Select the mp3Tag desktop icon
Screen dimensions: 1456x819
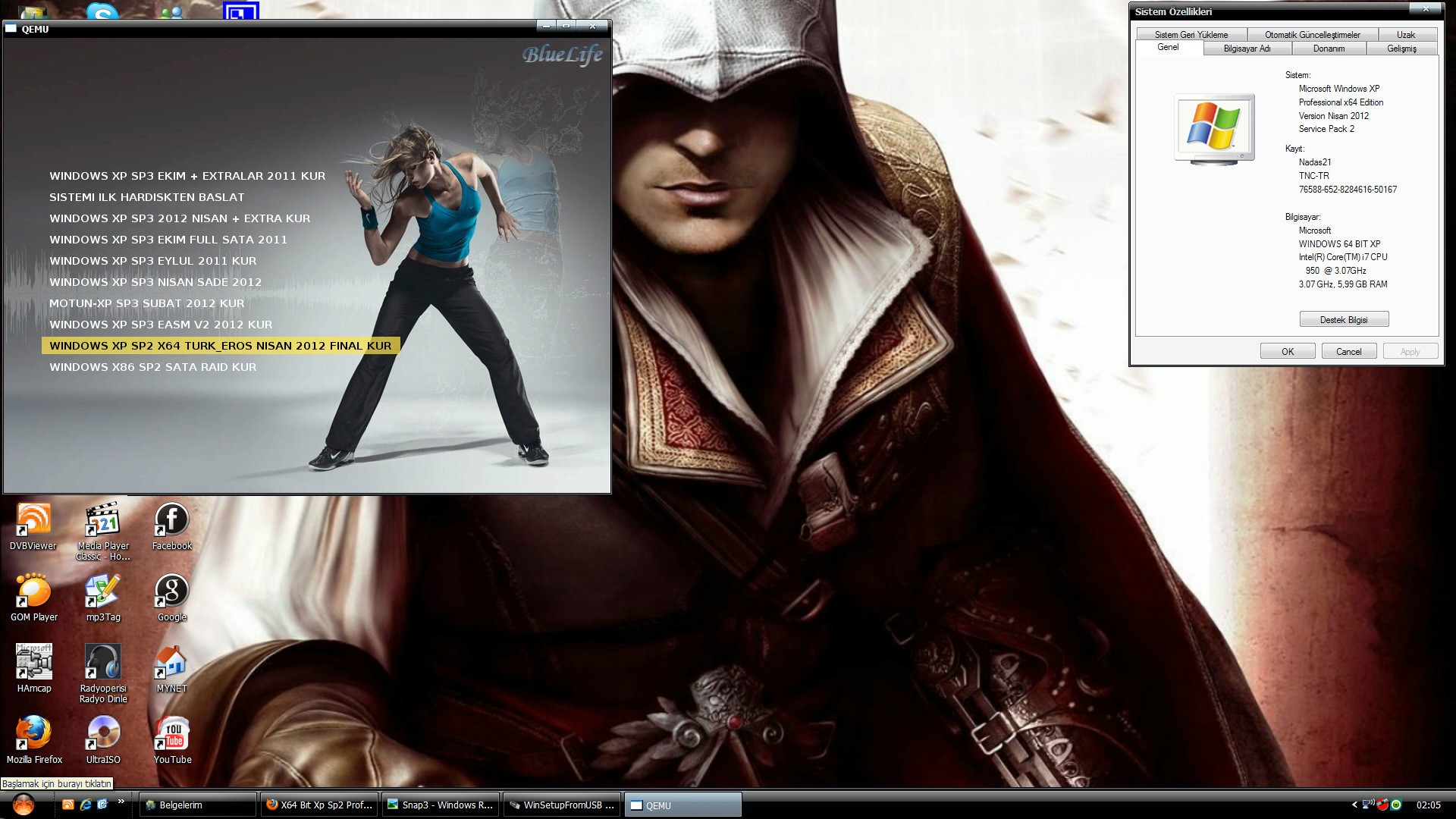(x=103, y=598)
